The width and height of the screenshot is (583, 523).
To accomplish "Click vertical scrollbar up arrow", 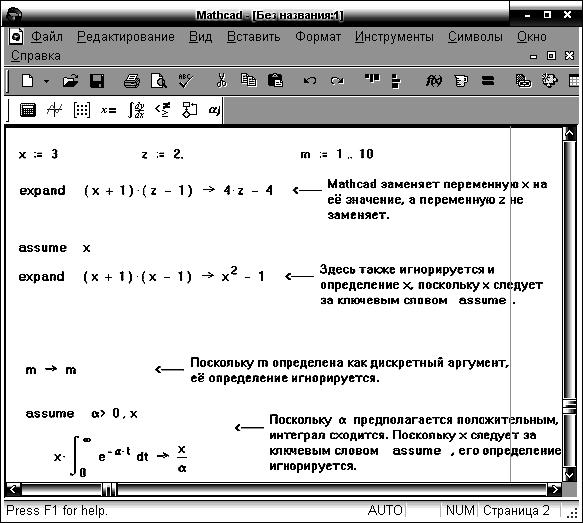I will (x=570, y=133).
